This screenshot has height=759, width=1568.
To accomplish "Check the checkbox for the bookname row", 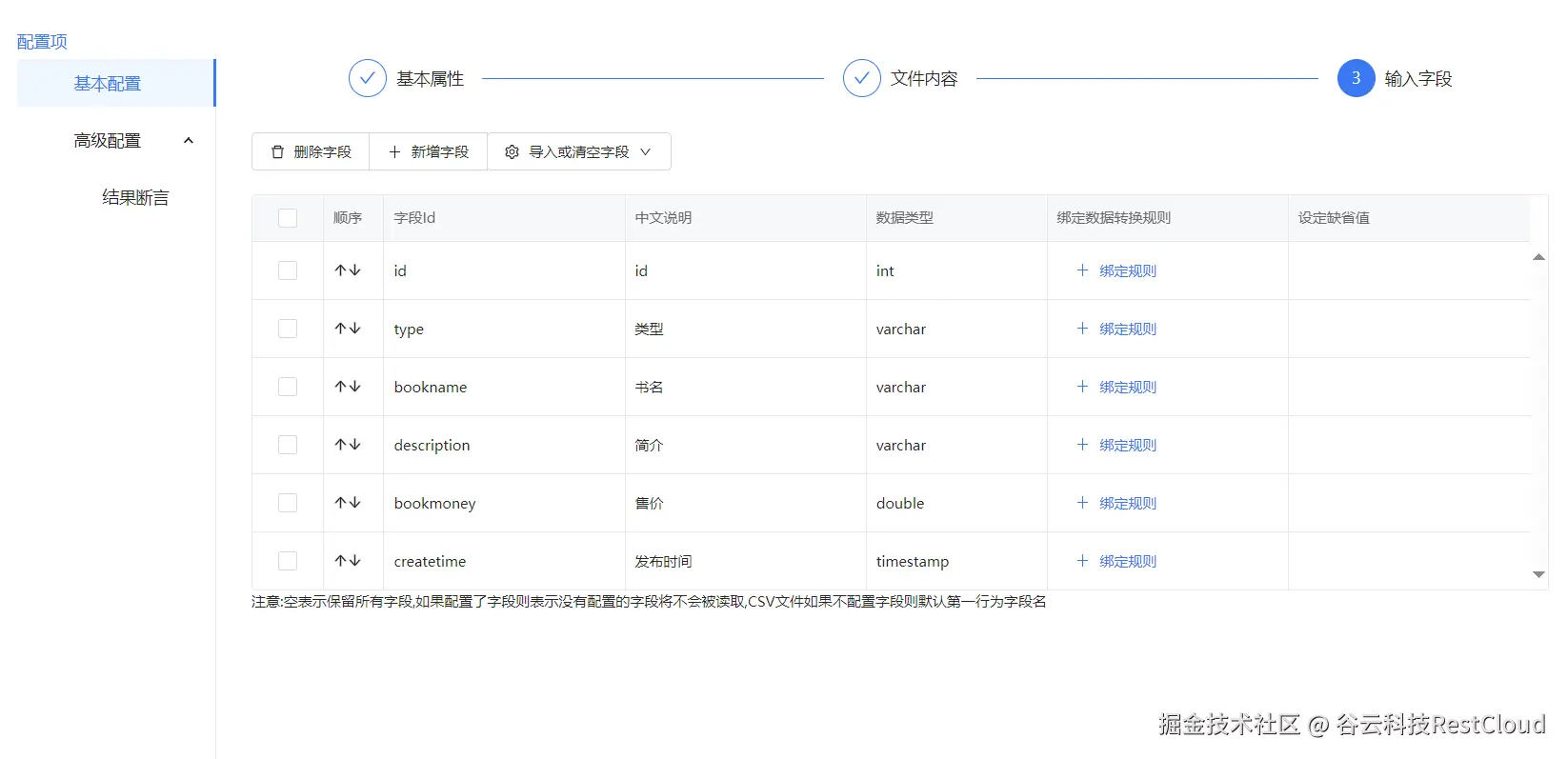I will tap(288, 387).
